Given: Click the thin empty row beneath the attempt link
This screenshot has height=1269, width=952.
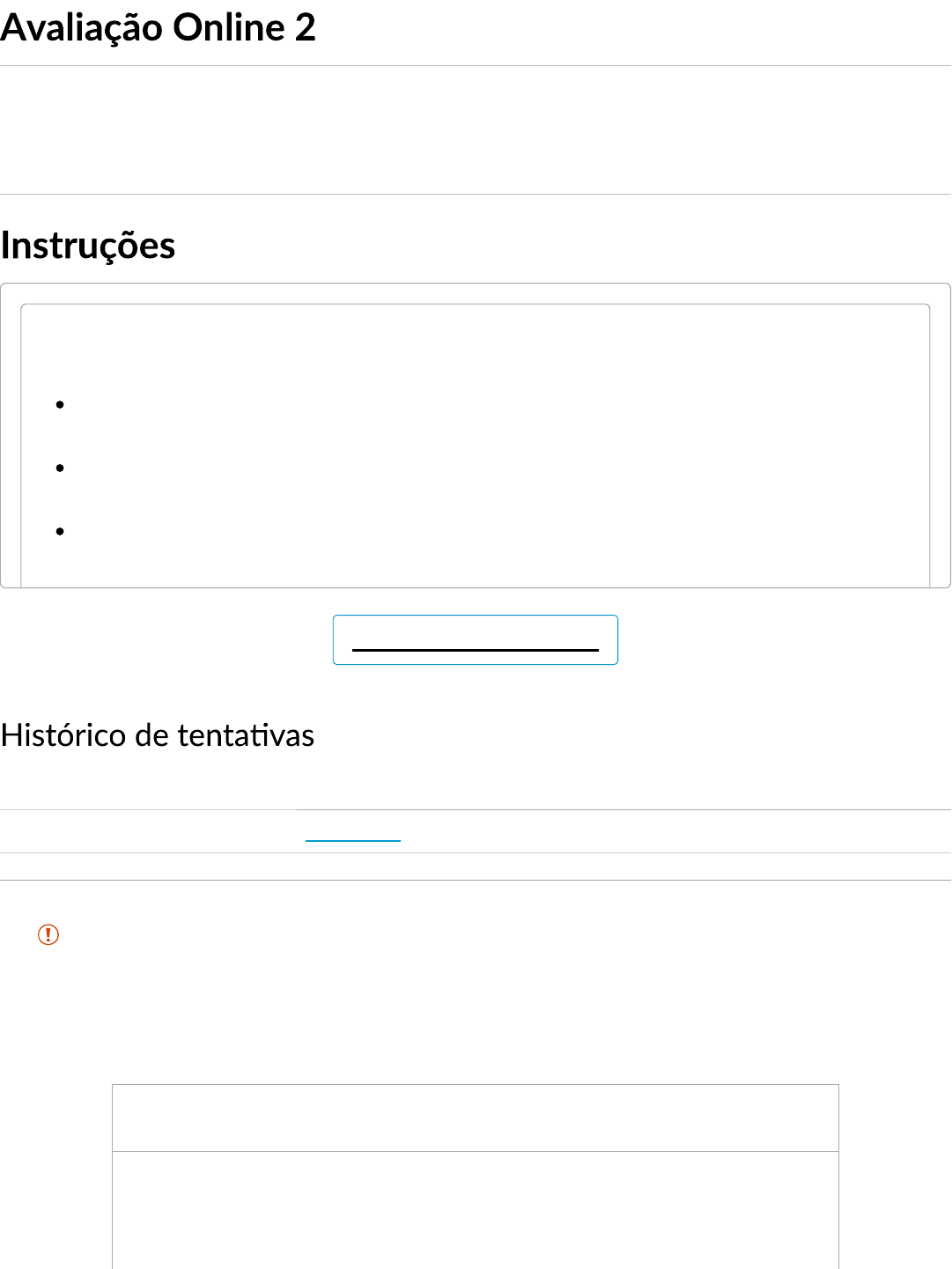Looking at the screenshot, I should point(476,867).
